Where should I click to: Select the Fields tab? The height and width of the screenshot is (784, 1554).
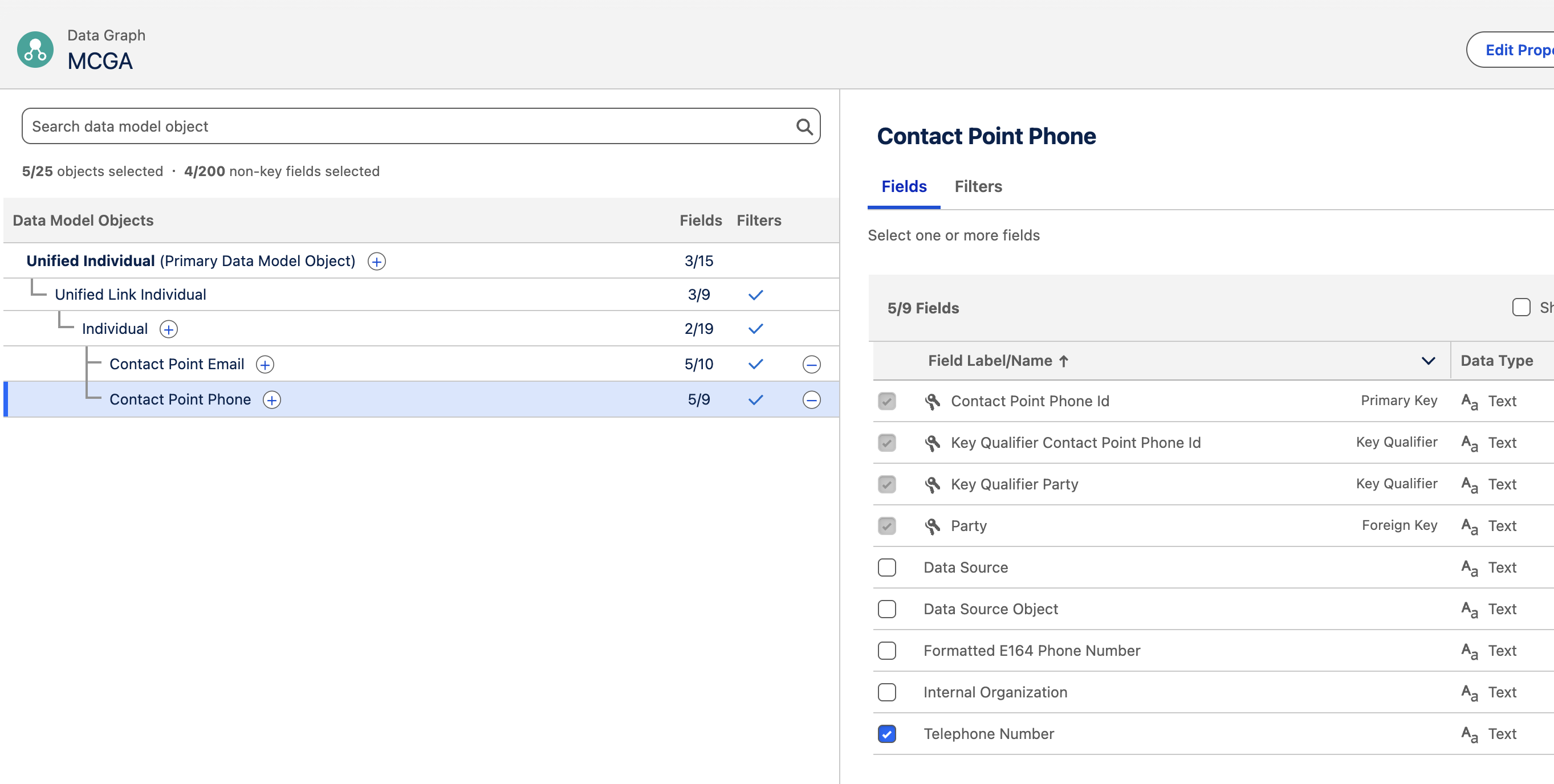pos(903,186)
